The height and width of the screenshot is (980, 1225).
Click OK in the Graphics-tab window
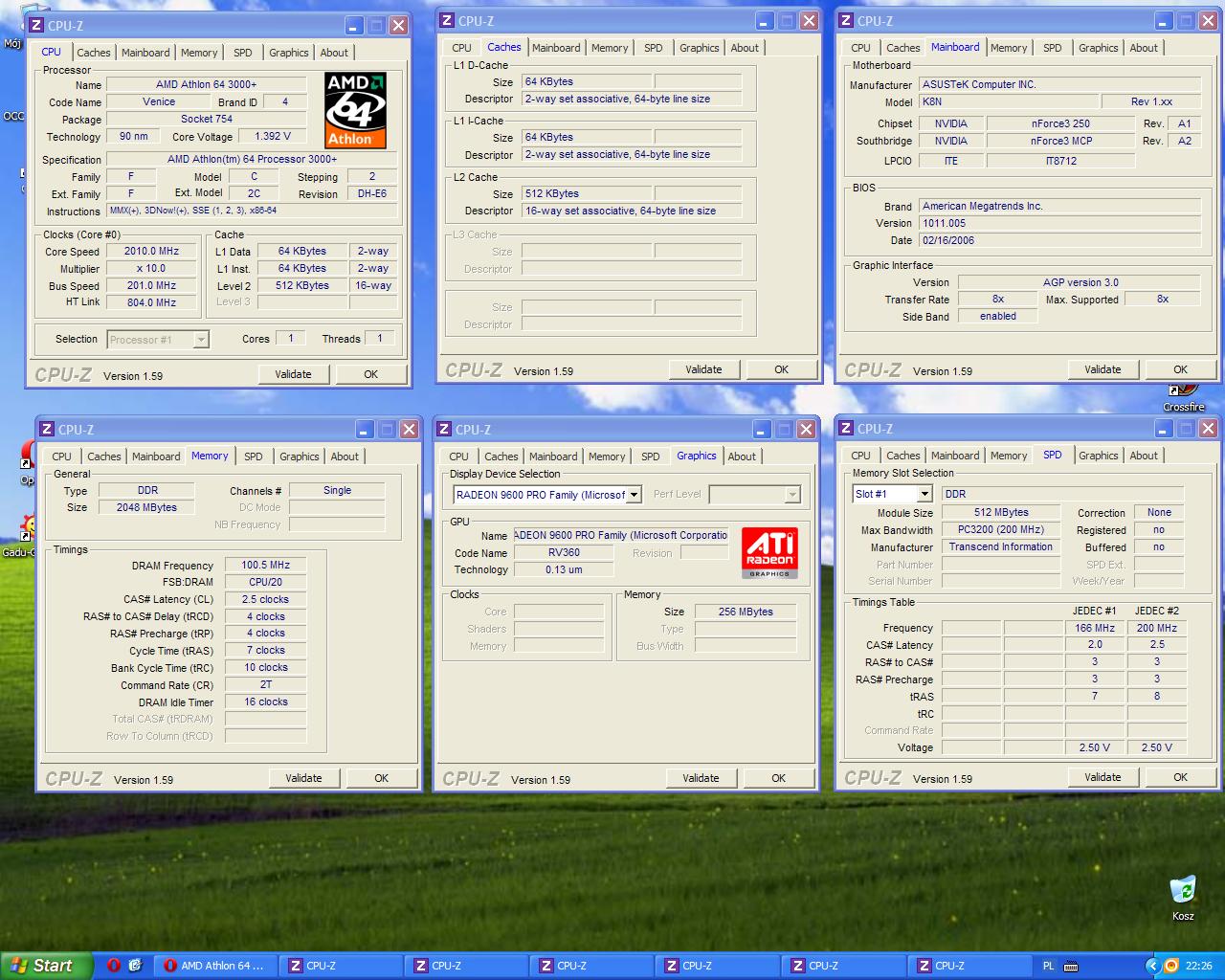[779, 778]
